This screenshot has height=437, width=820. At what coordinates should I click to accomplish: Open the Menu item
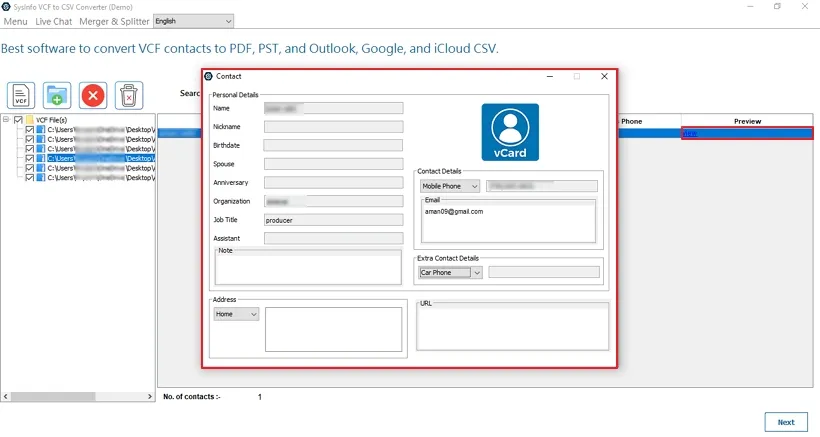15,21
